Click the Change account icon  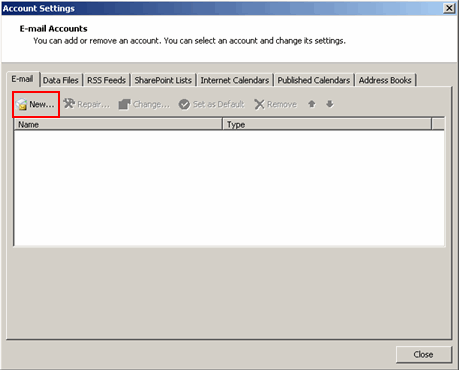coord(125,104)
